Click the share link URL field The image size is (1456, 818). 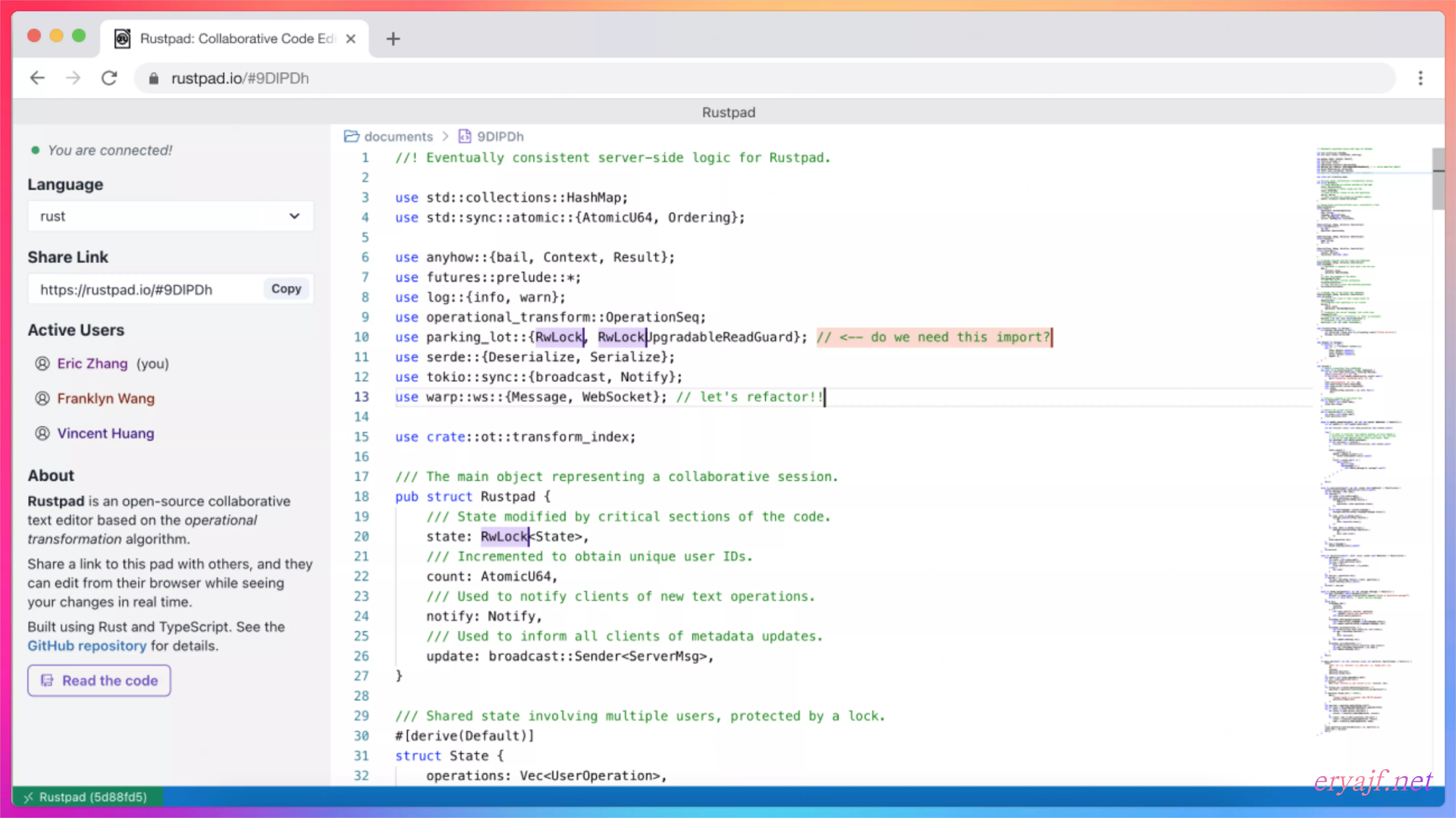[144, 289]
